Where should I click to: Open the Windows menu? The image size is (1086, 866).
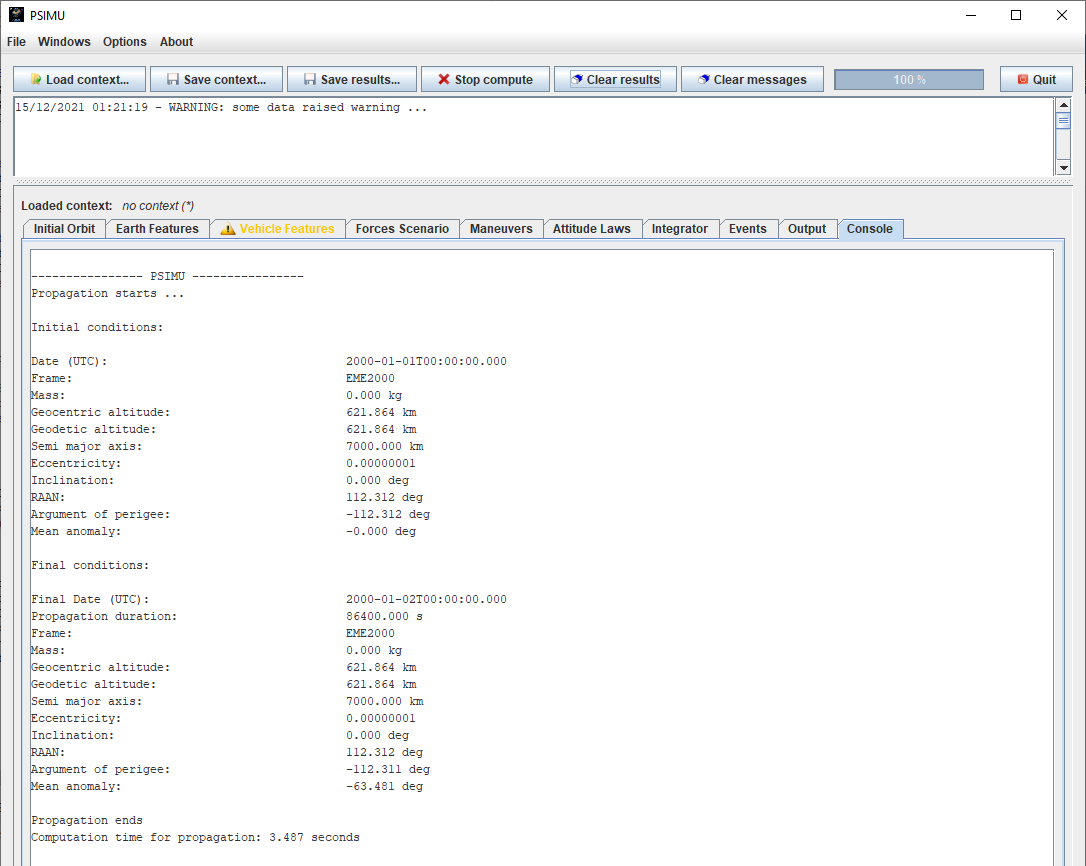pyautogui.click(x=64, y=42)
